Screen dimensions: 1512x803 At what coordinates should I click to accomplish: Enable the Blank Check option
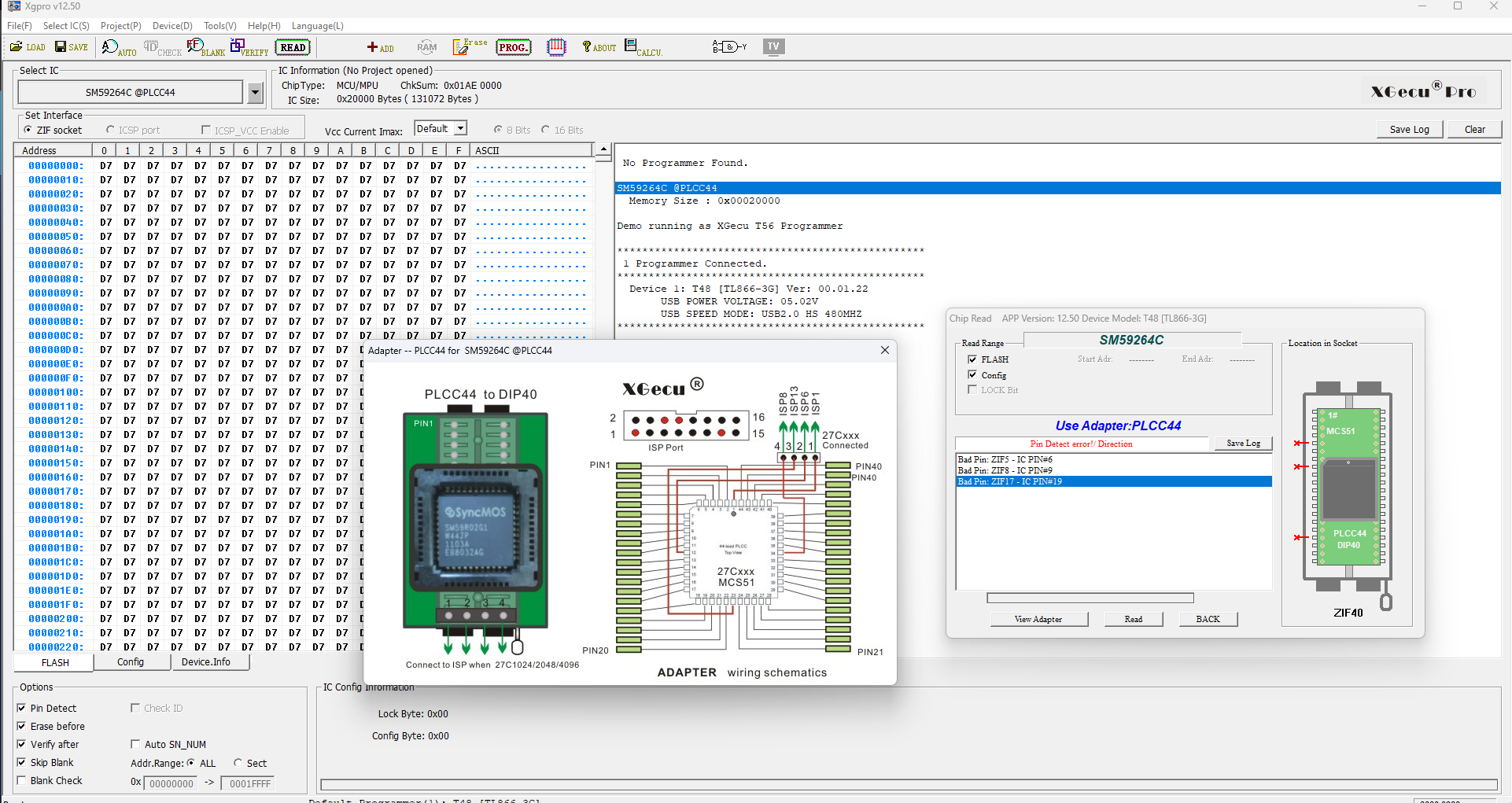pyautogui.click(x=22, y=780)
